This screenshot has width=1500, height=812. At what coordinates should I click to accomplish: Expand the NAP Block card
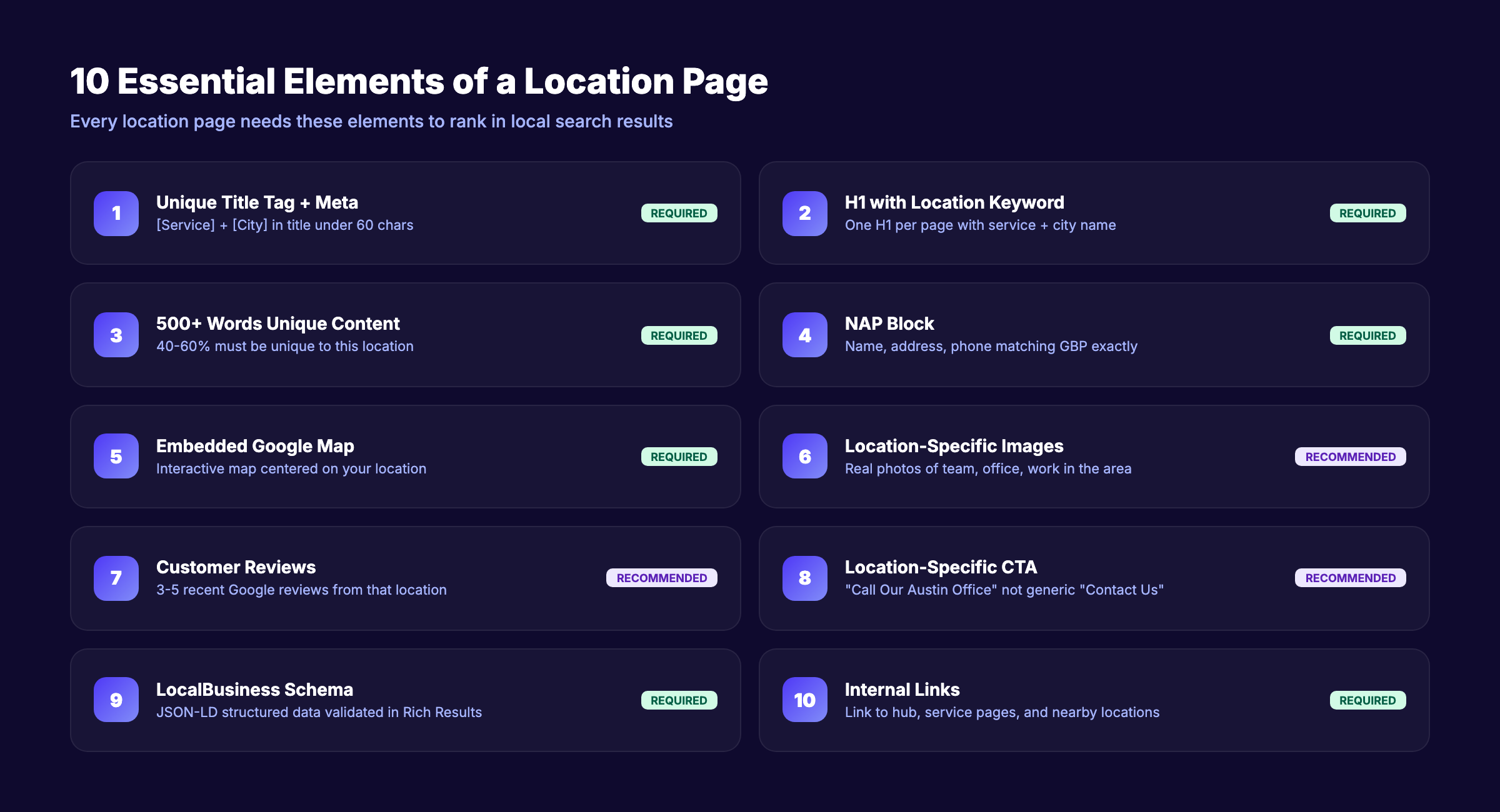pos(889,323)
